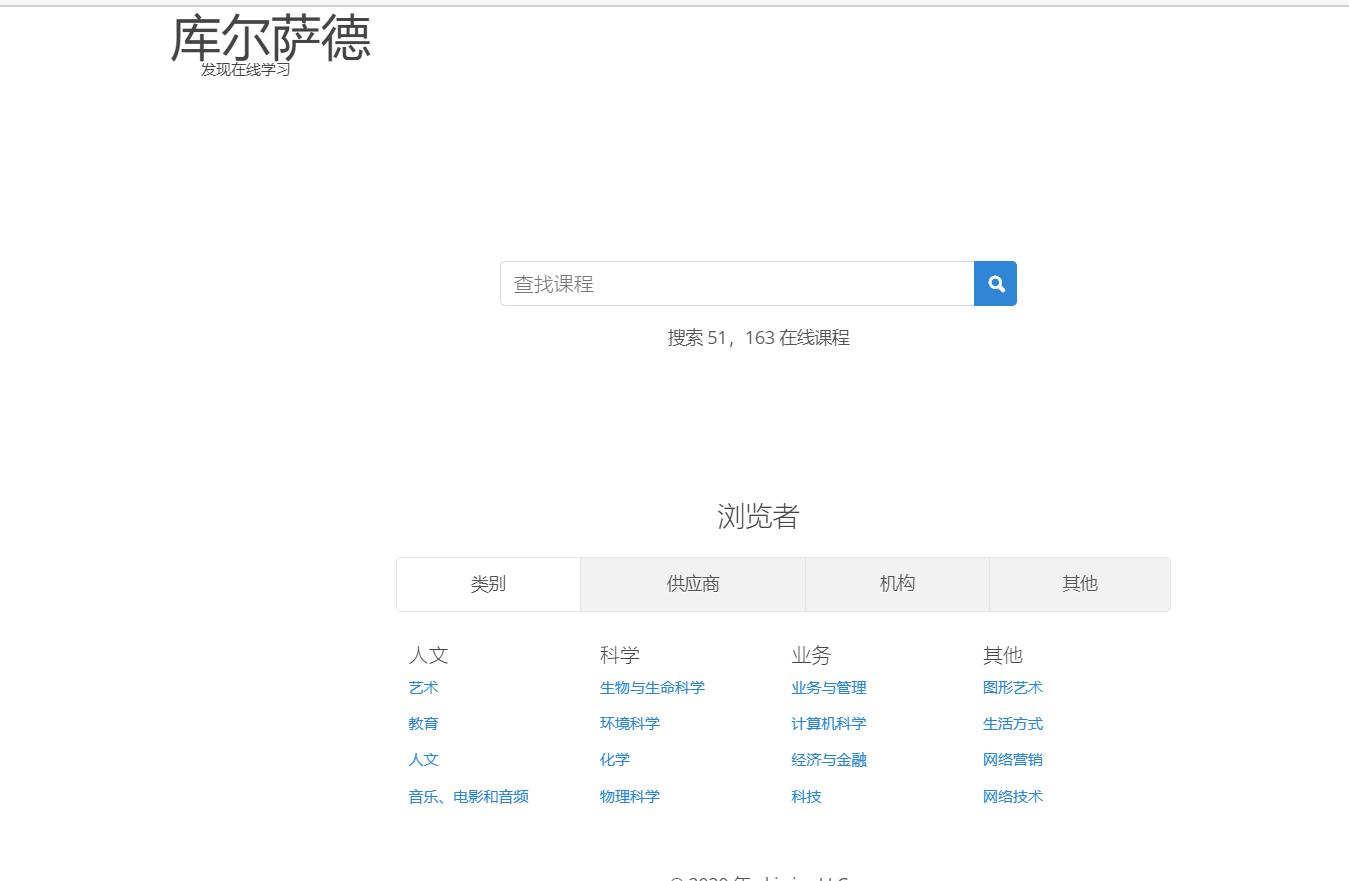Open the 图形艺术 link
The image size is (1349, 881).
[x=1013, y=687]
